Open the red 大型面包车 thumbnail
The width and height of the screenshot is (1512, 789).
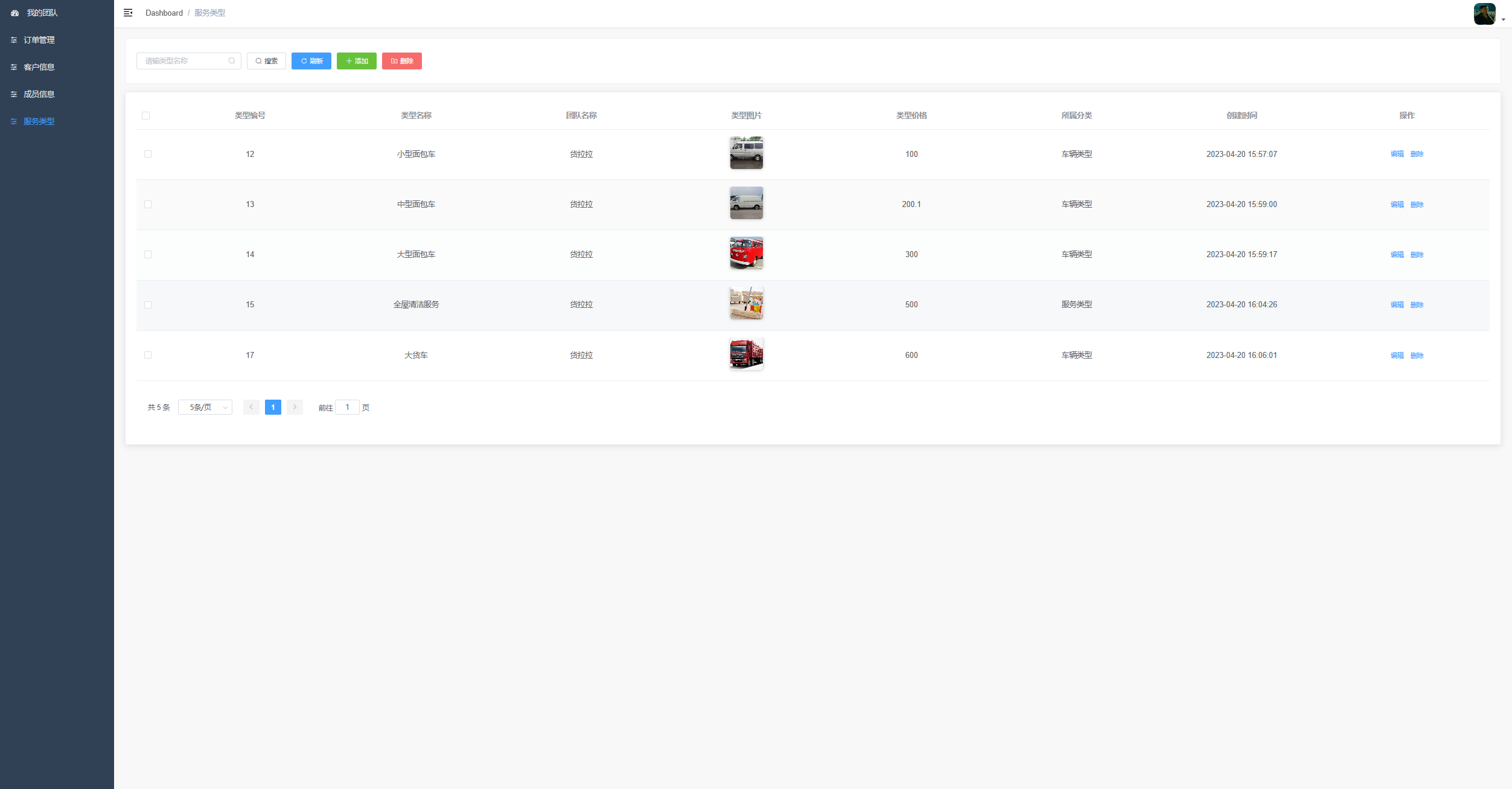click(747, 253)
